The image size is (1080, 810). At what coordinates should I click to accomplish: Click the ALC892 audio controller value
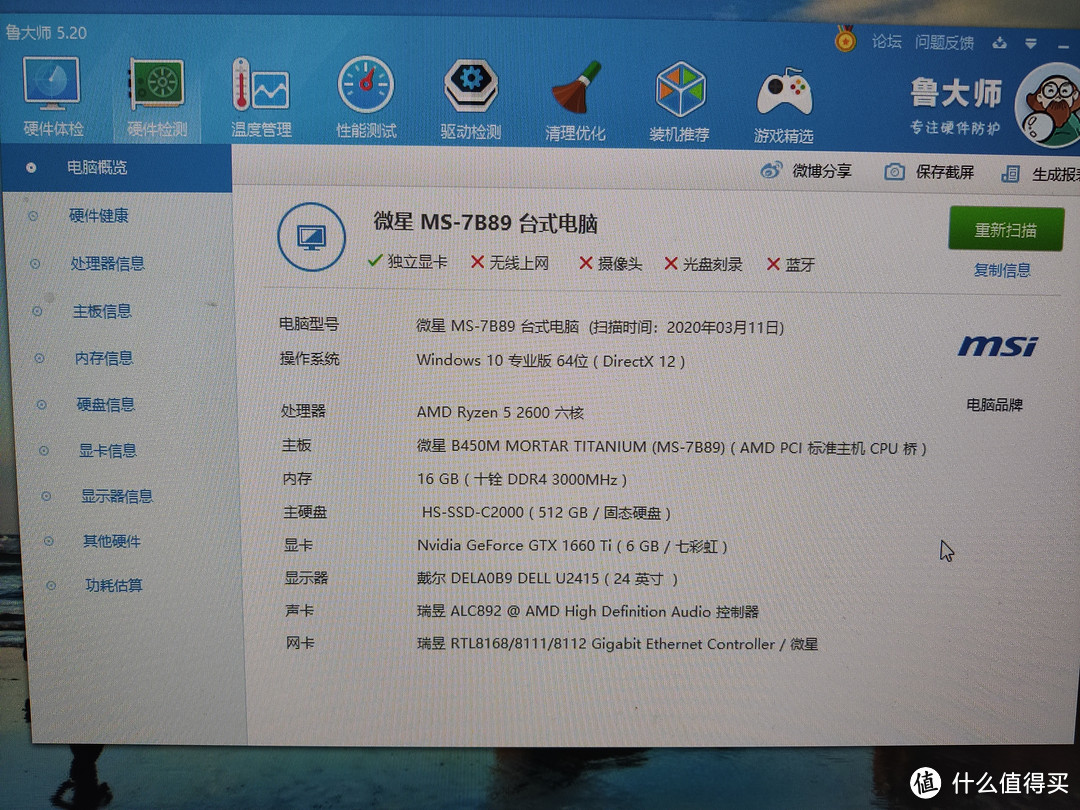point(587,611)
